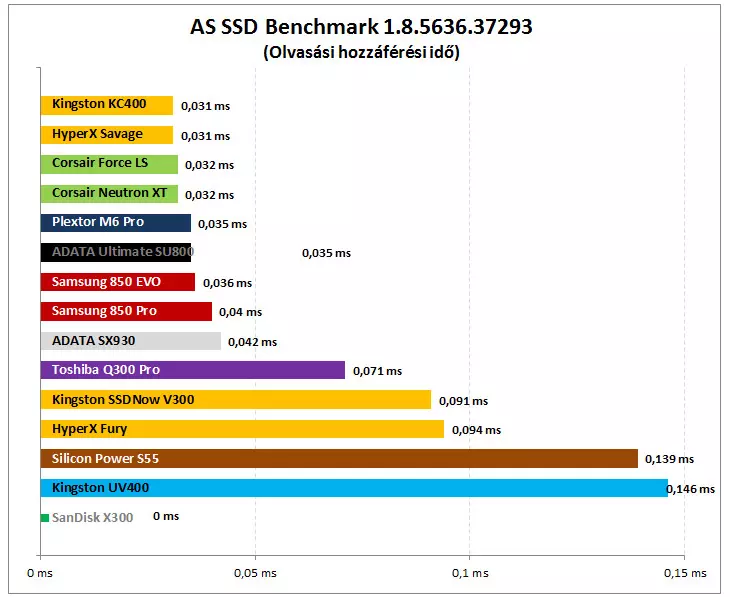Click the small green SanDisk X300 marker
This screenshot has width=730, height=597.
(45, 518)
